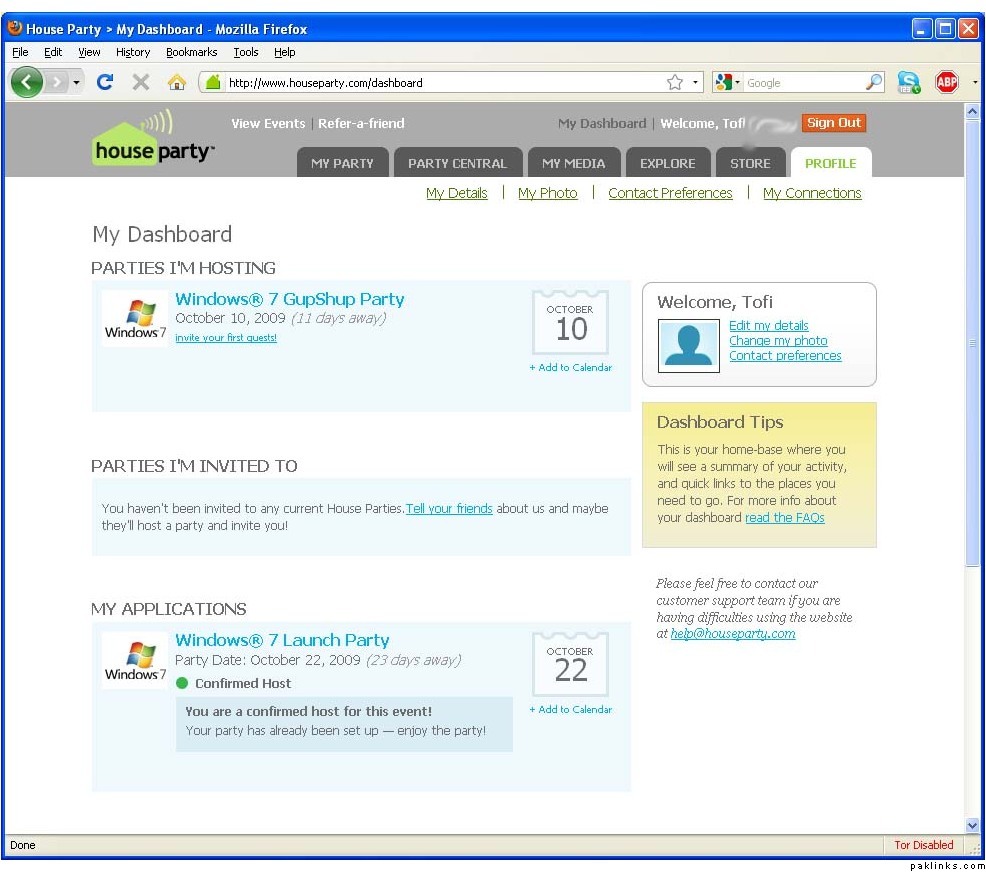The width and height of the screenshot is (986, 872).
Task: Click the profile avatar thumbnail
Action: pos(689,345)
